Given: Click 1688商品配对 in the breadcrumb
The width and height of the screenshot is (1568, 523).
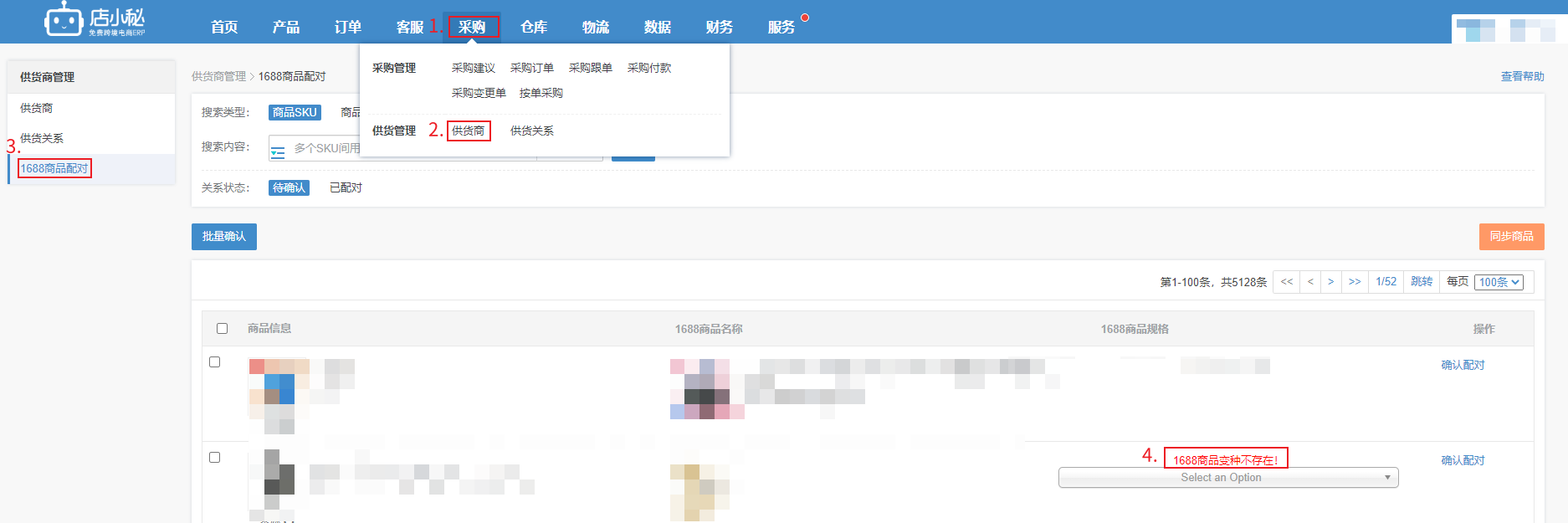Looking at the screenshot, I should pos(292,76).
